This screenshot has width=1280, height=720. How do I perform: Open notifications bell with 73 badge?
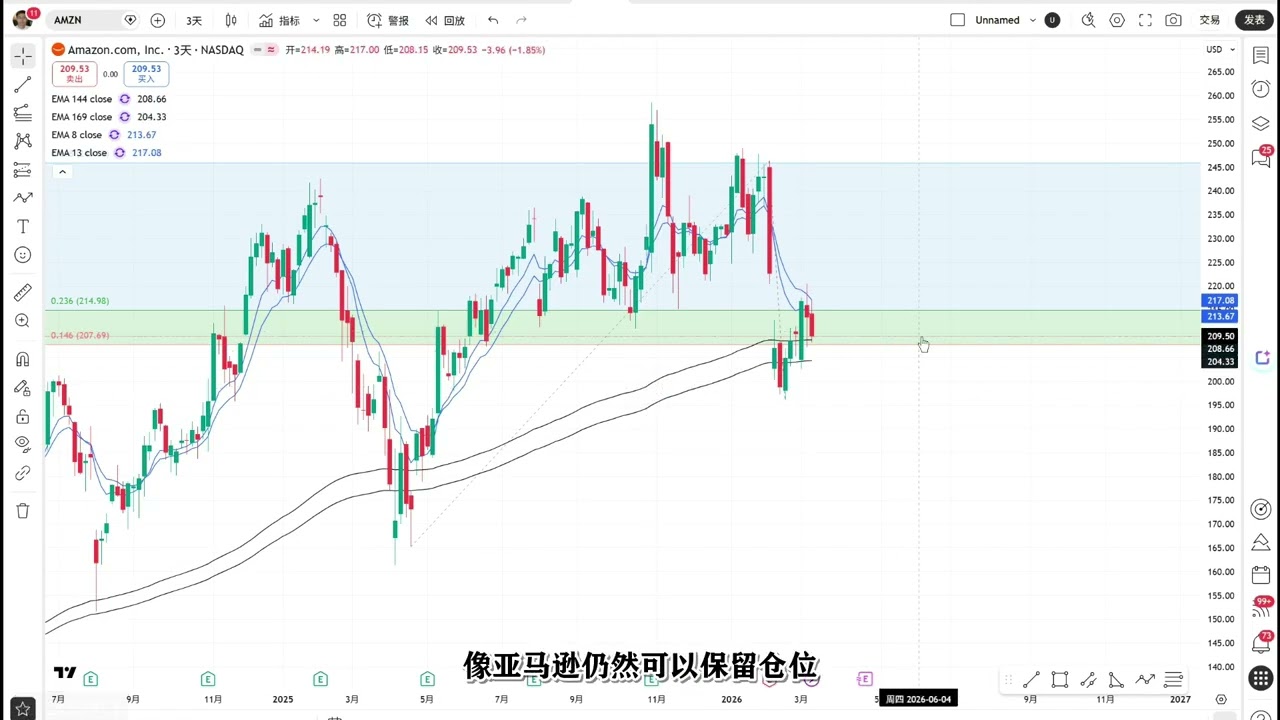1261,643
